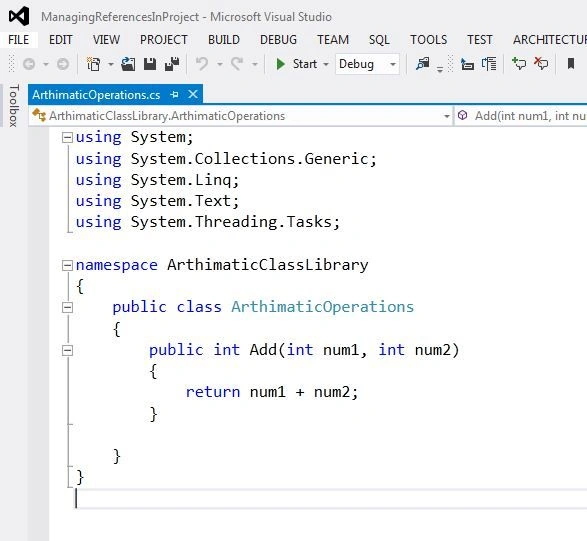Collapse the namespace ArthimaticClassLibrary block

pos(67,265)
